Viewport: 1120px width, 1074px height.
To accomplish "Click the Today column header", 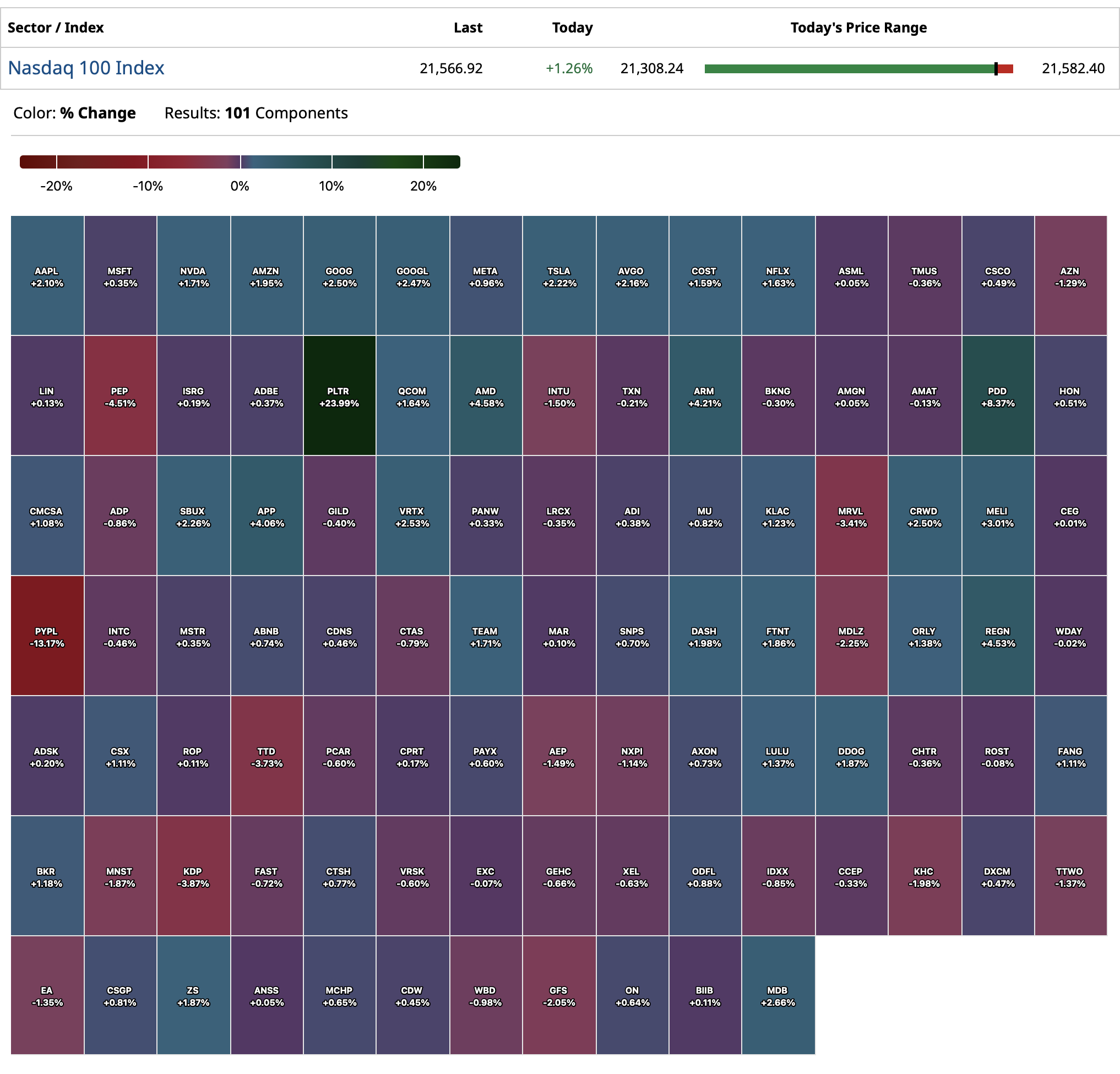I will click(x=572, y=28).
